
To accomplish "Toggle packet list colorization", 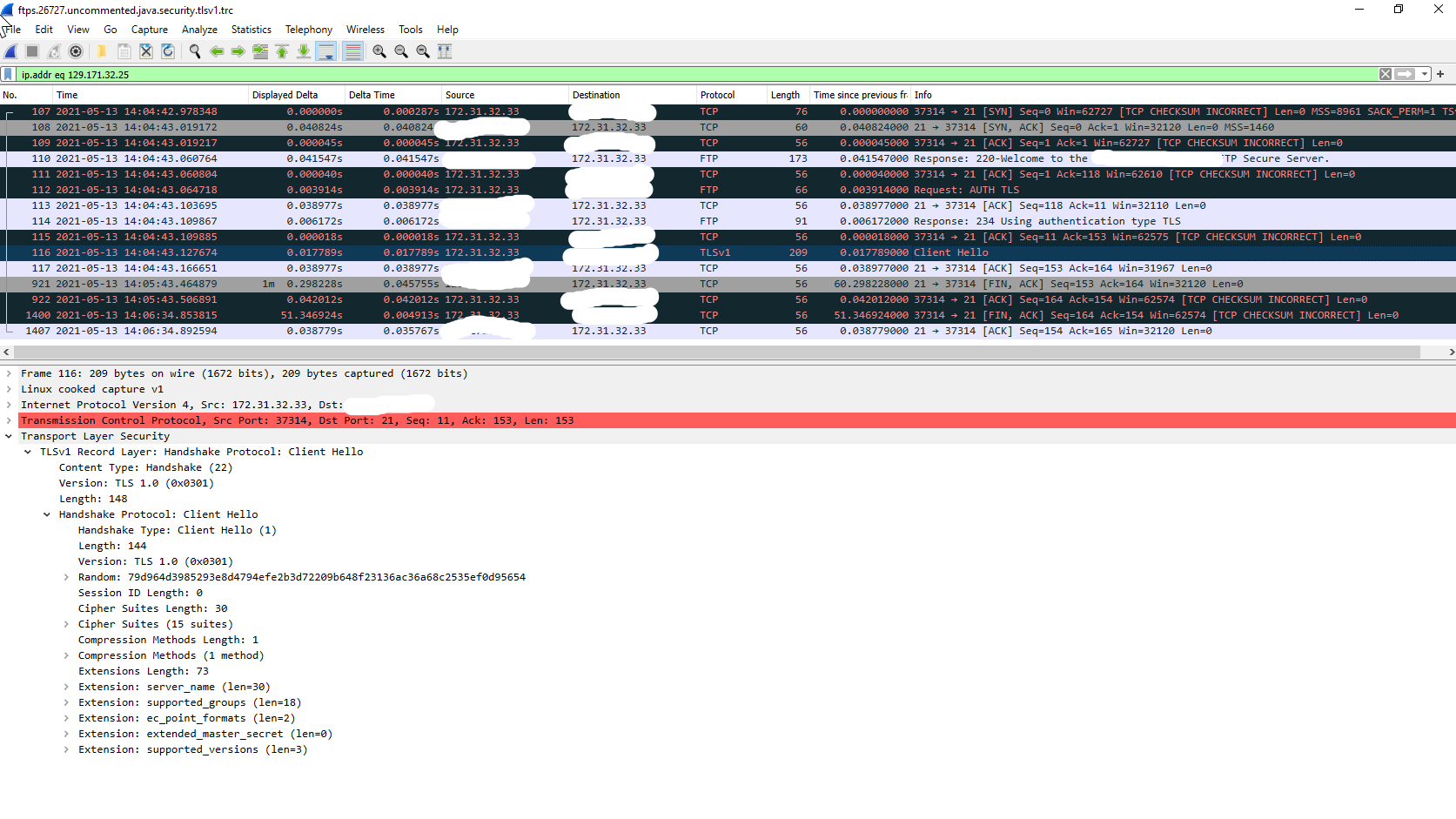I will 352,51.
